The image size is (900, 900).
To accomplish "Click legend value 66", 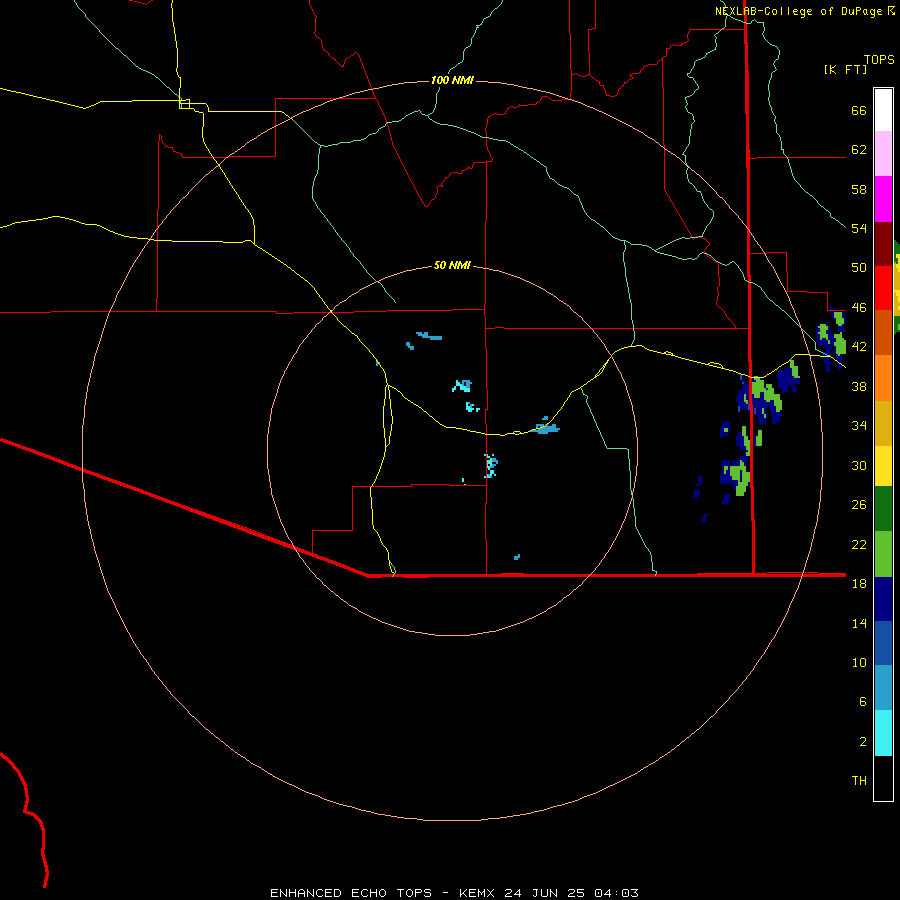I will tap(859, 110).
